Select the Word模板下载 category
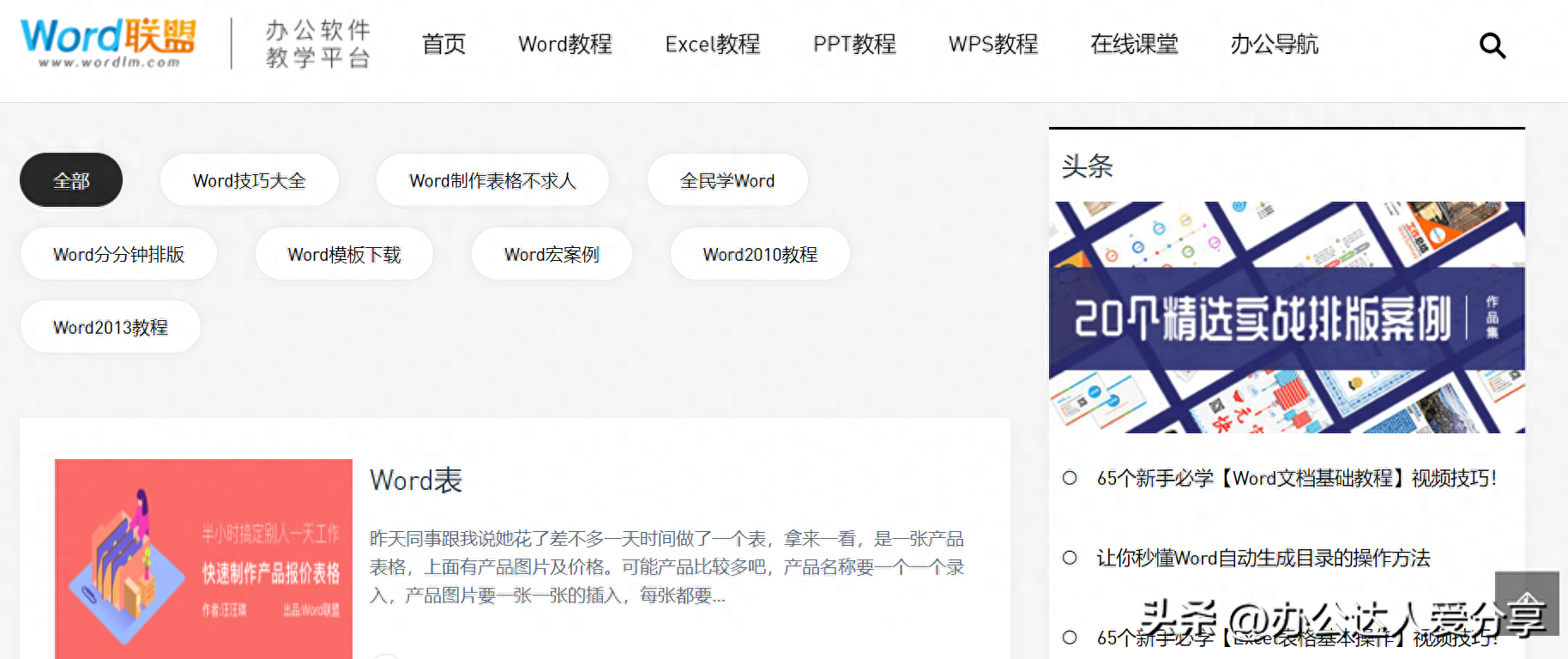 (x=344, y=254)
